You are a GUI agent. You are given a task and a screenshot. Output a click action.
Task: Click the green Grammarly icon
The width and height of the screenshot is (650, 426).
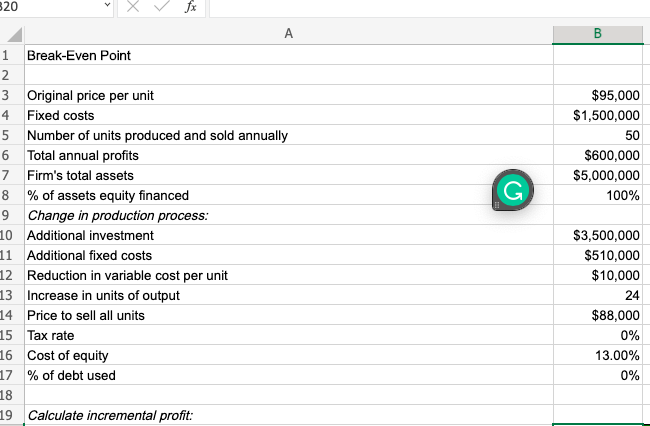pos(512,190)
